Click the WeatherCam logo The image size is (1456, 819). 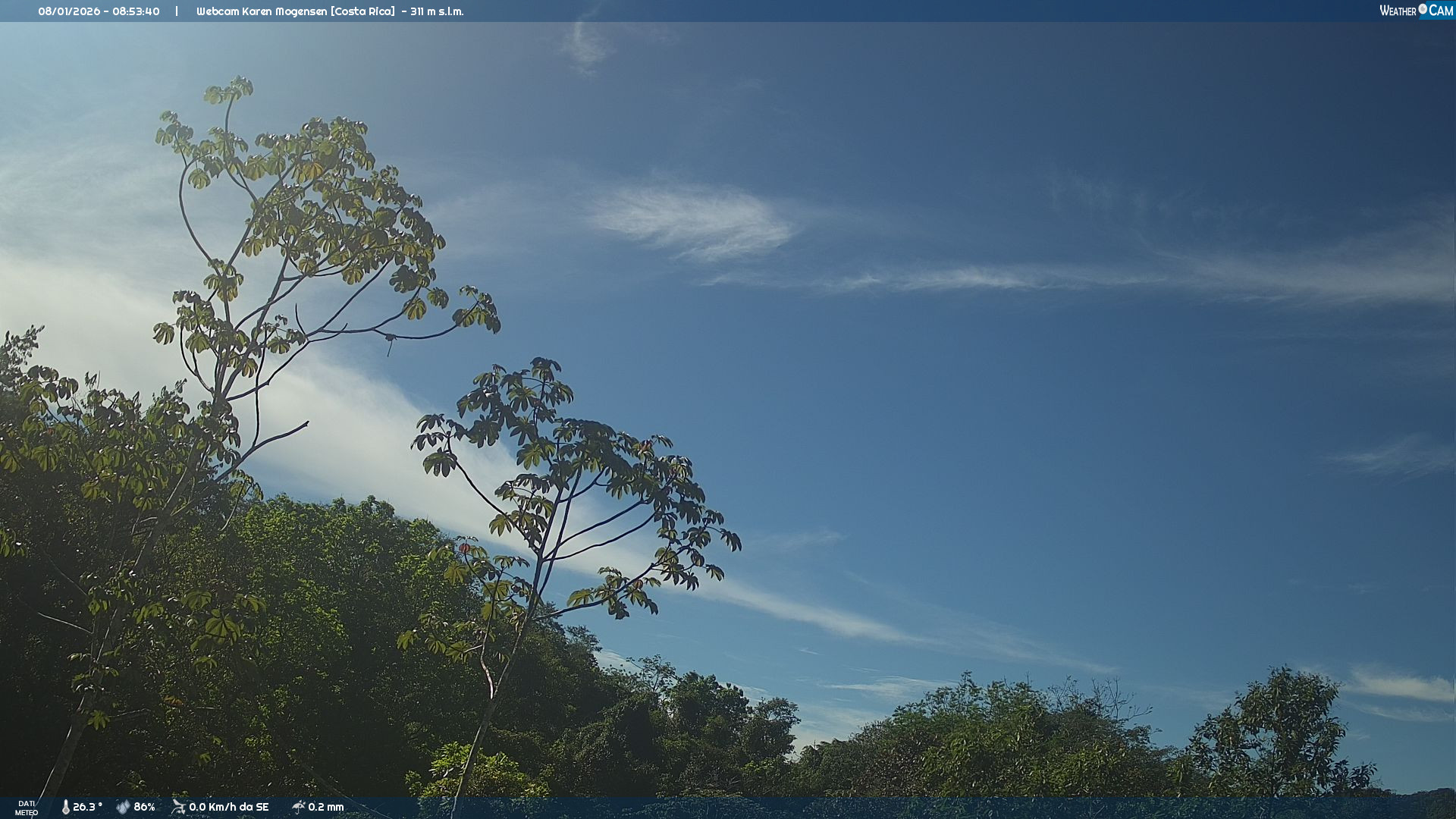1415,11
